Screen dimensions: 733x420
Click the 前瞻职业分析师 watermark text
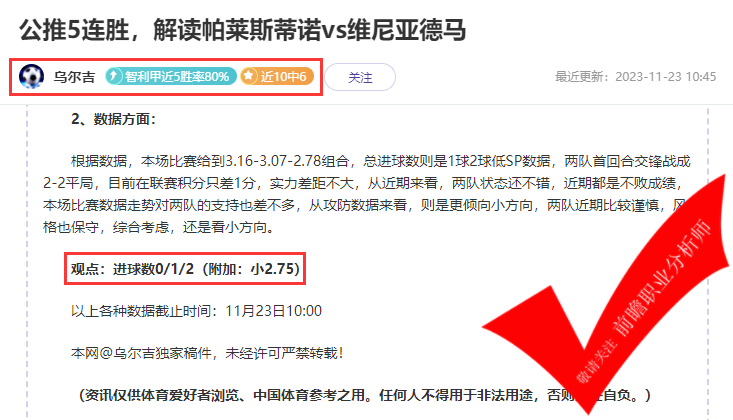point(662,277)
